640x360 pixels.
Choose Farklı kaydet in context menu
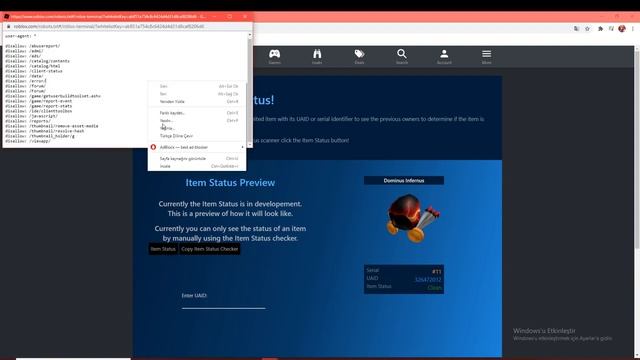click(x=197, y=113)
